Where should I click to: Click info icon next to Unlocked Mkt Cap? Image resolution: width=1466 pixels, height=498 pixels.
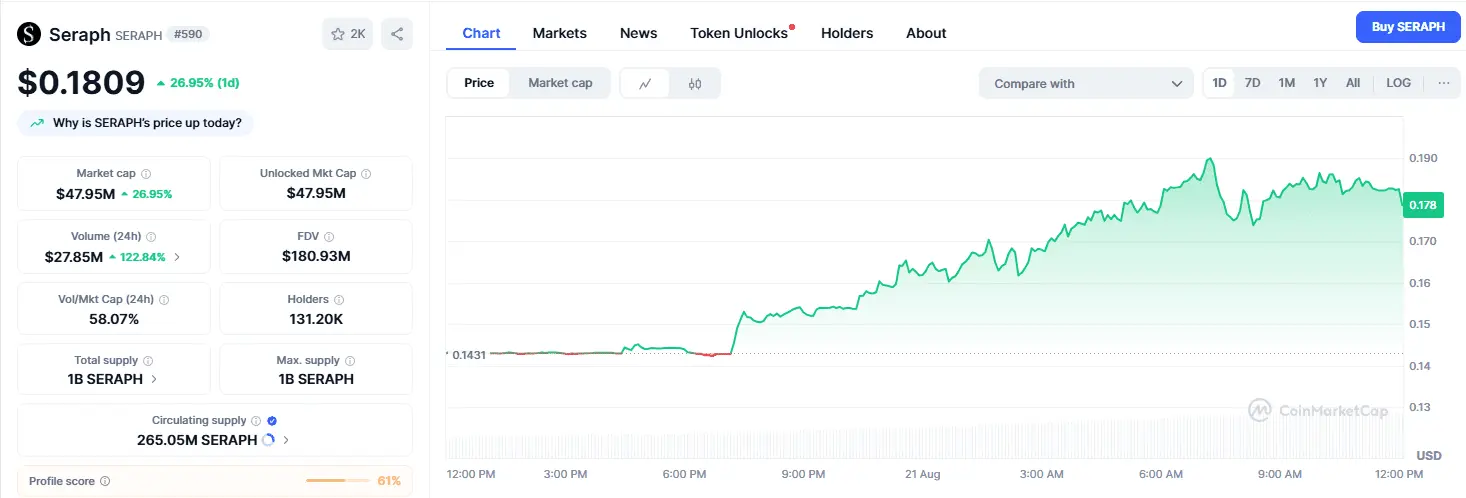(366, 174)
